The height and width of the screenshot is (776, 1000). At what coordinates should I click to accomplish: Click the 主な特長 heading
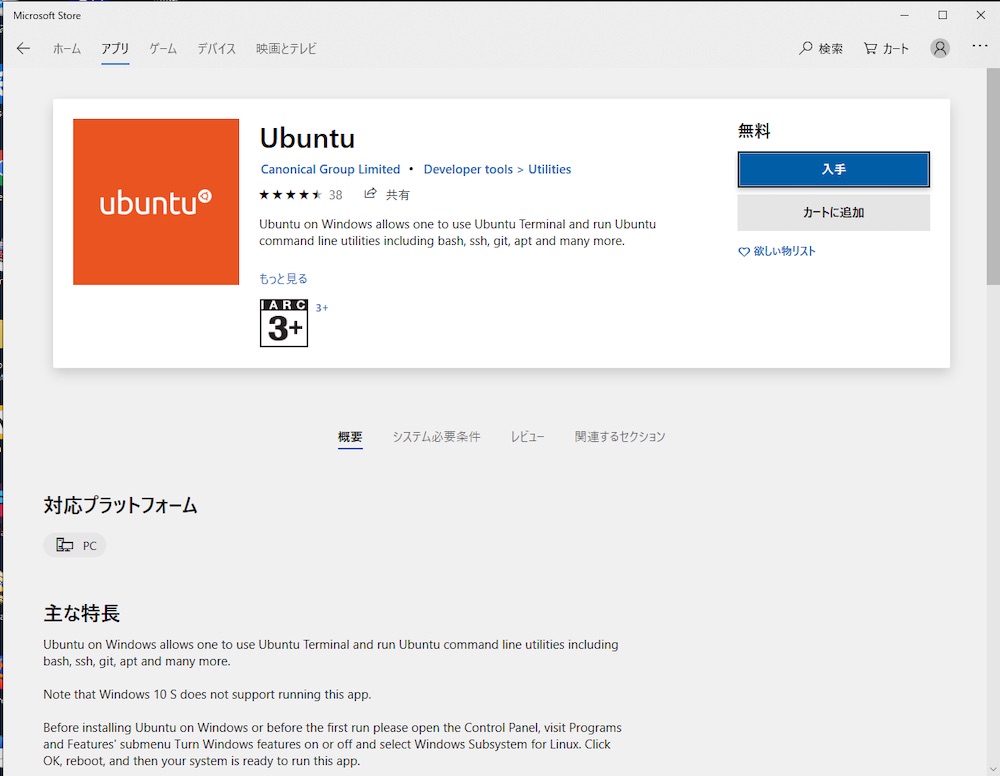coord(82,613)
